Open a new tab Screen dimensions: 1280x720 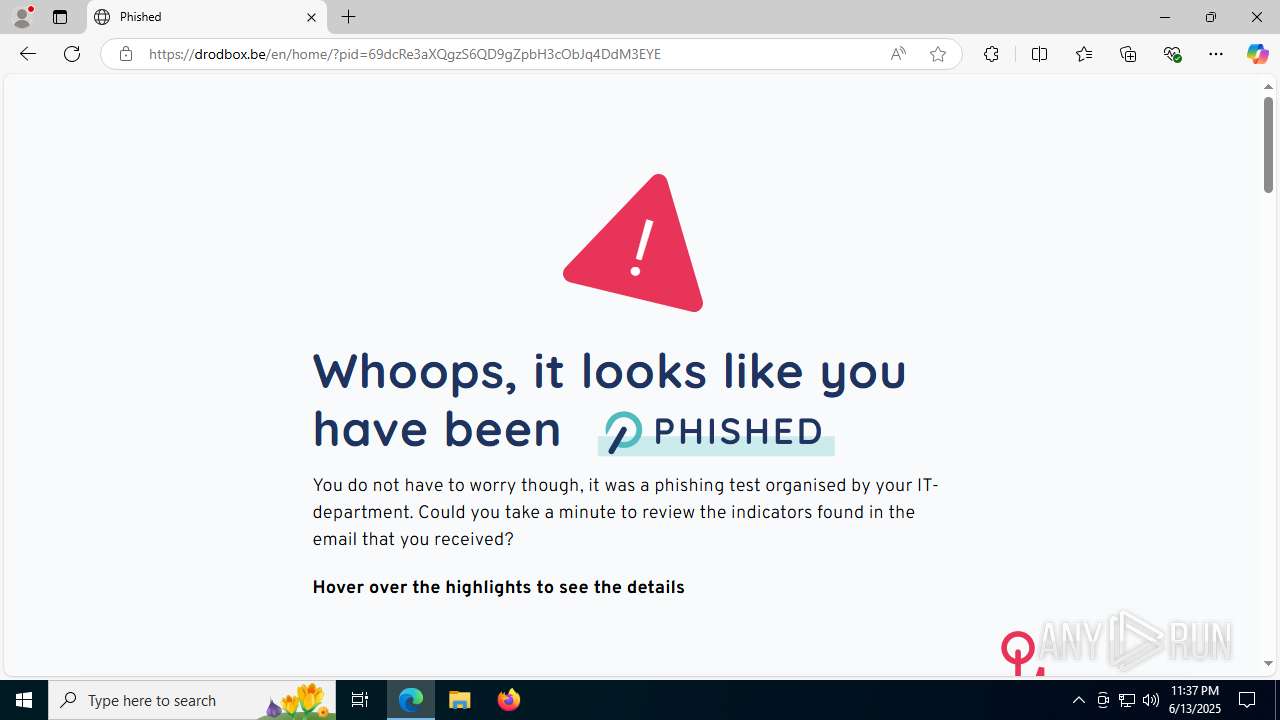[349, 17]
